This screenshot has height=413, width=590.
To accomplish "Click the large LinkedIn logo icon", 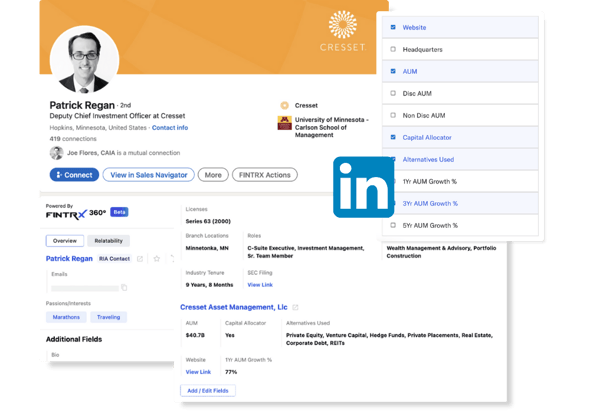I will (x=363, y=187).
